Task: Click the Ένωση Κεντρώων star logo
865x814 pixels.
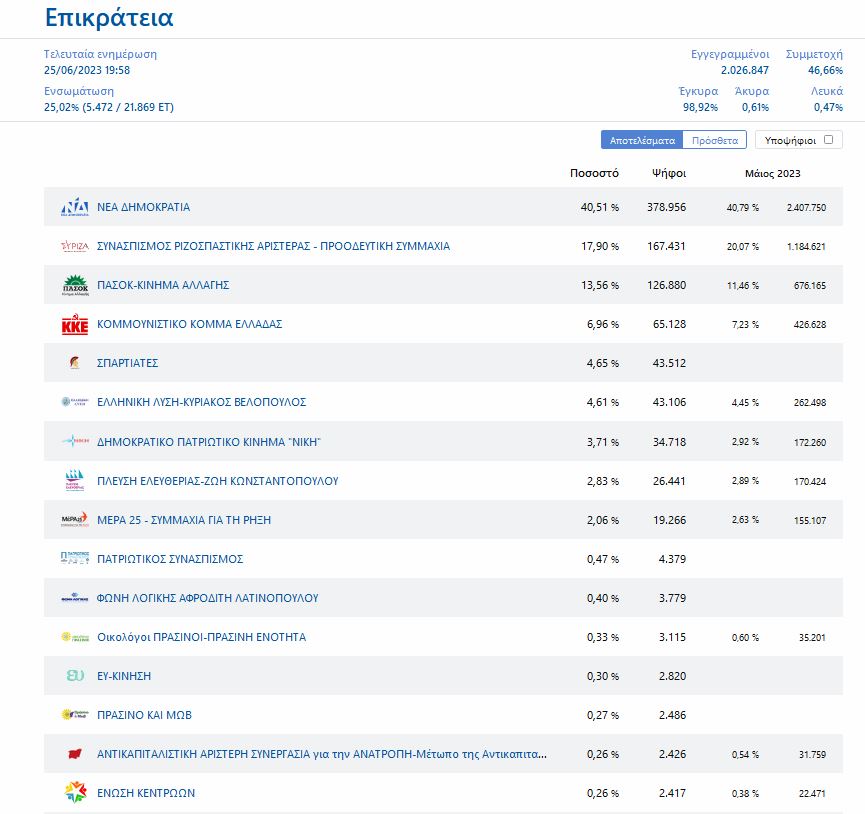Action: 75,793
